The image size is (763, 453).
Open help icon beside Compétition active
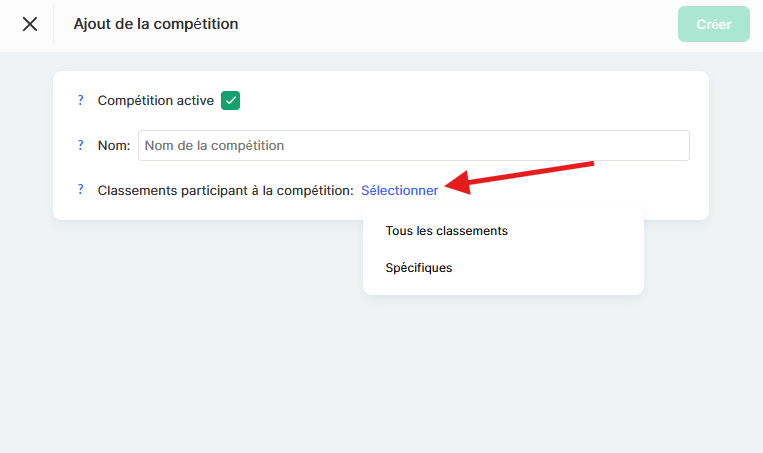click(80, 100)
